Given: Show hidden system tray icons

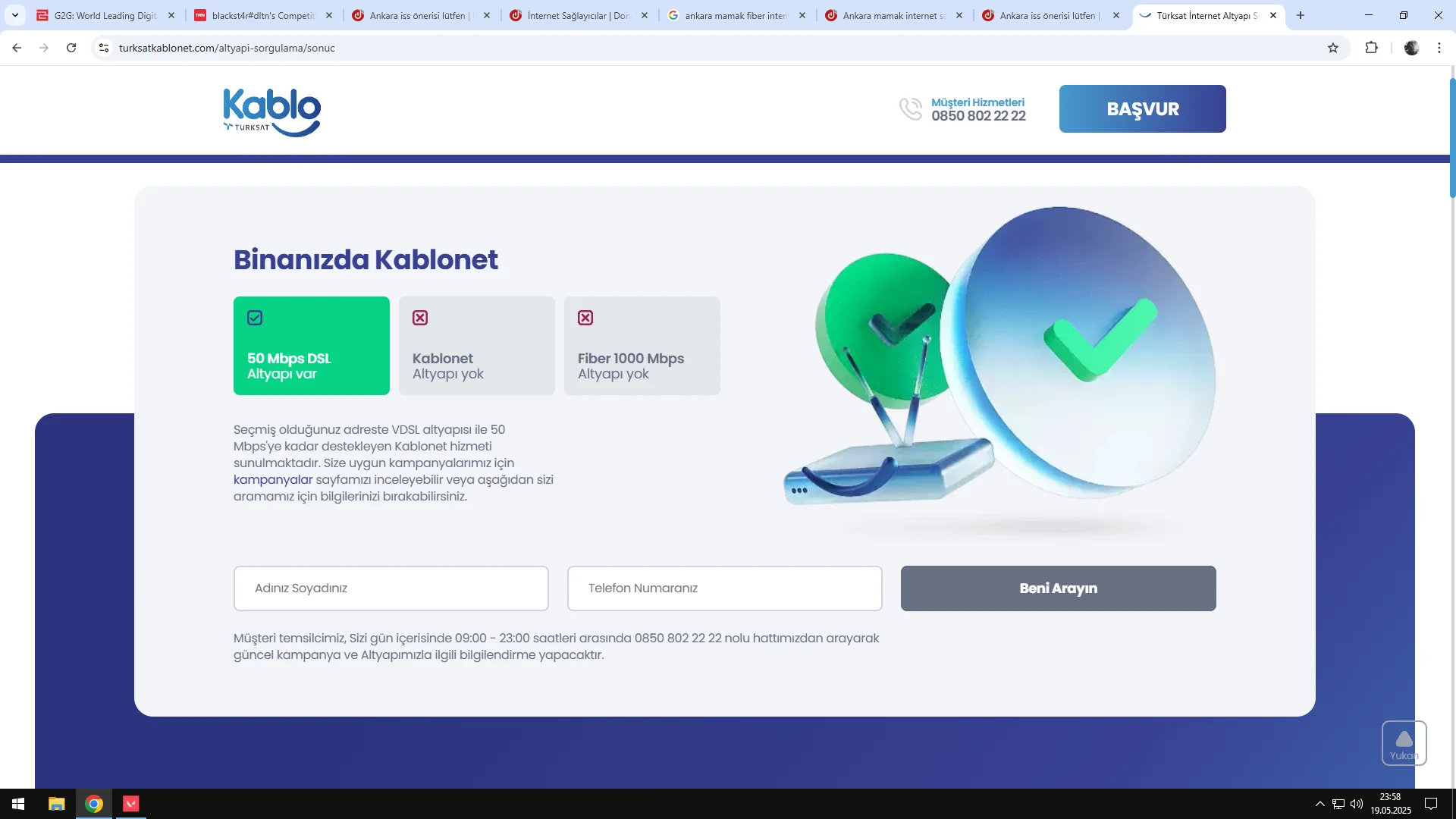Looking at the screenshot, I should click(x=1319, y=804).
